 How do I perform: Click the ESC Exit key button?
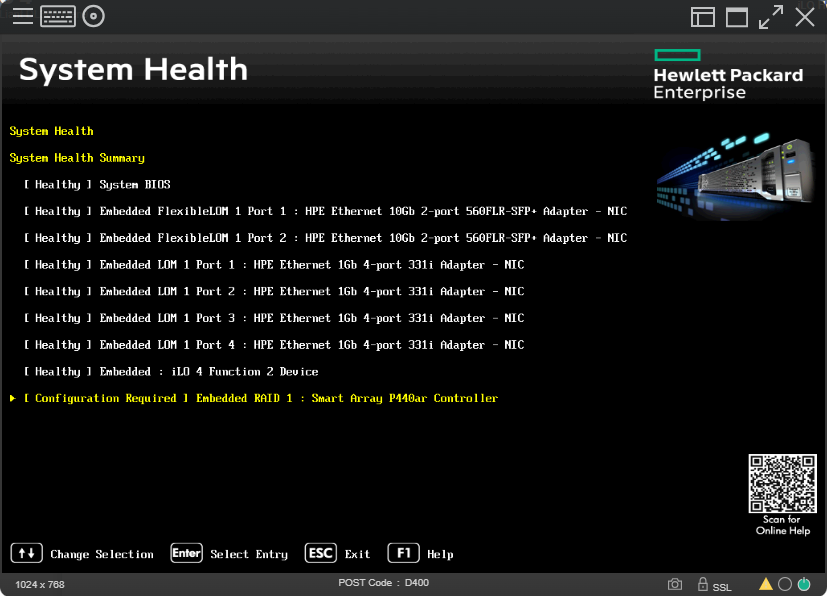click(x=321, y=553)
